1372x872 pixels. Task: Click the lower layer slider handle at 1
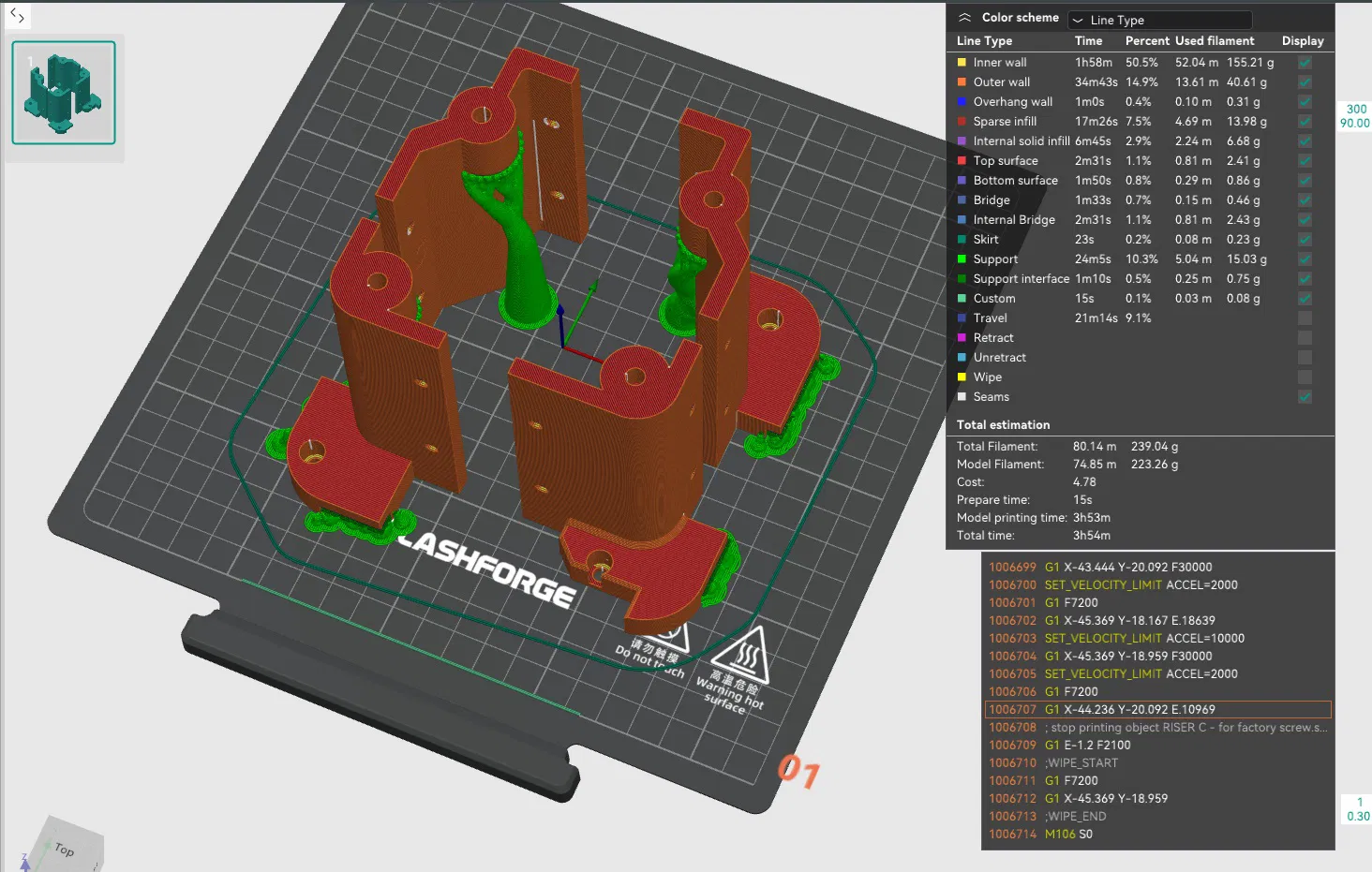1358,809
